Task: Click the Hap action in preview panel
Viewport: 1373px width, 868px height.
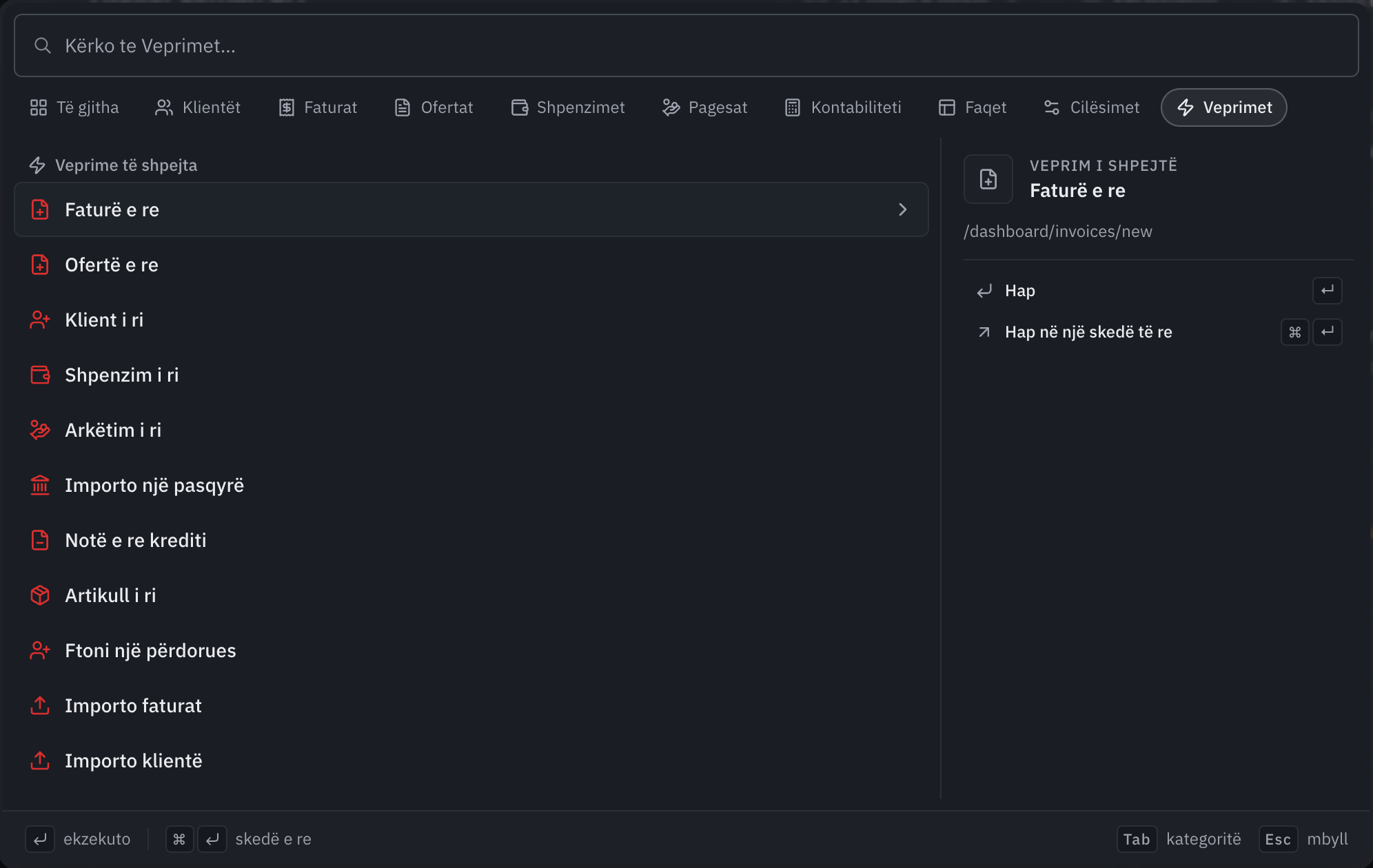Action: click(1158, 291)
